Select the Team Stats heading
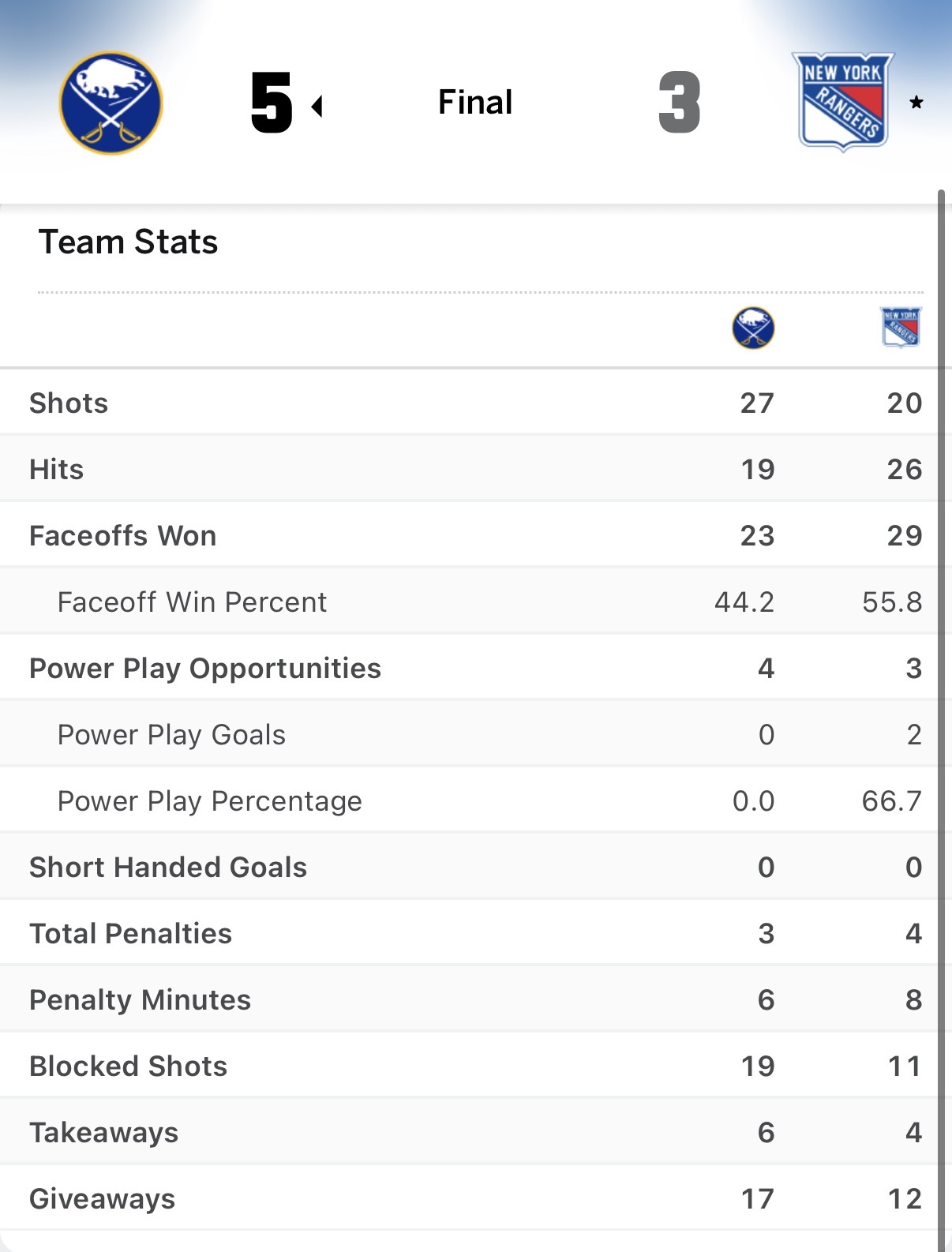This screenshot has width=952, height=1252. click(128, 242)
